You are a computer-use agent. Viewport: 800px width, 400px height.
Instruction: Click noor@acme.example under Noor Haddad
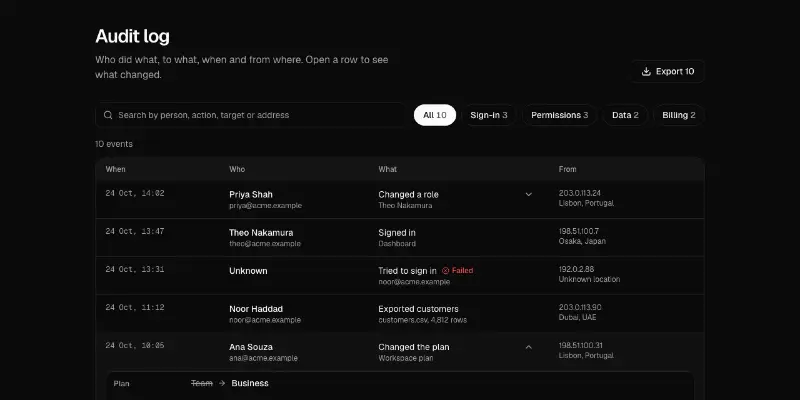coord(265,320)
